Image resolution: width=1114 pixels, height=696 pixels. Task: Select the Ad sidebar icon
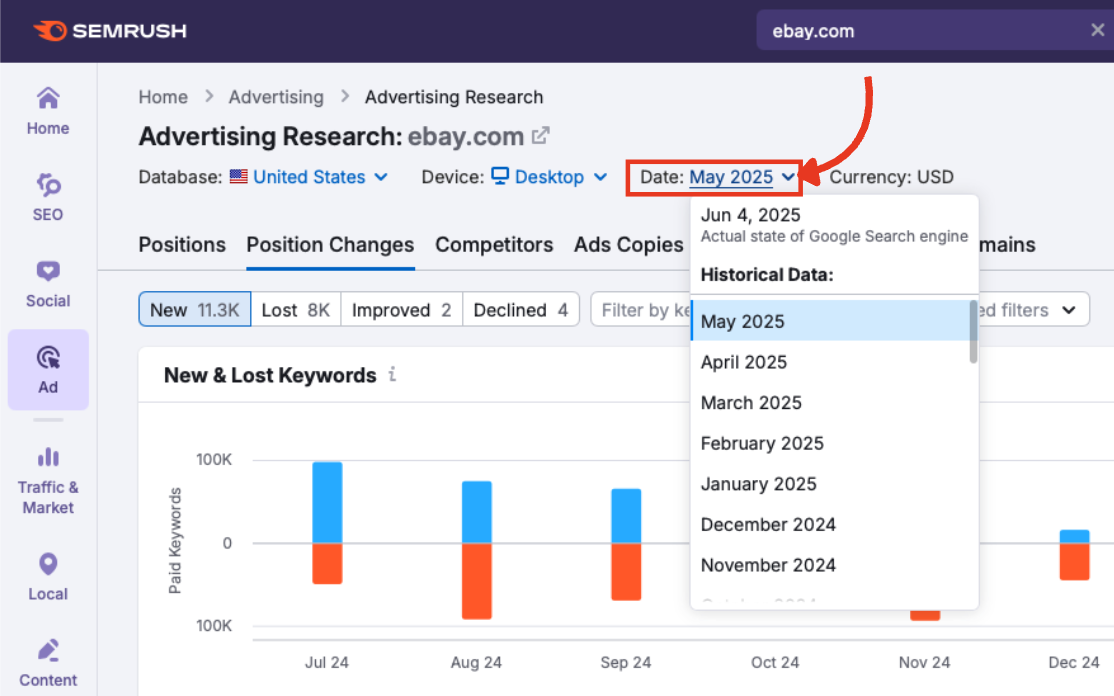(47, 369)
